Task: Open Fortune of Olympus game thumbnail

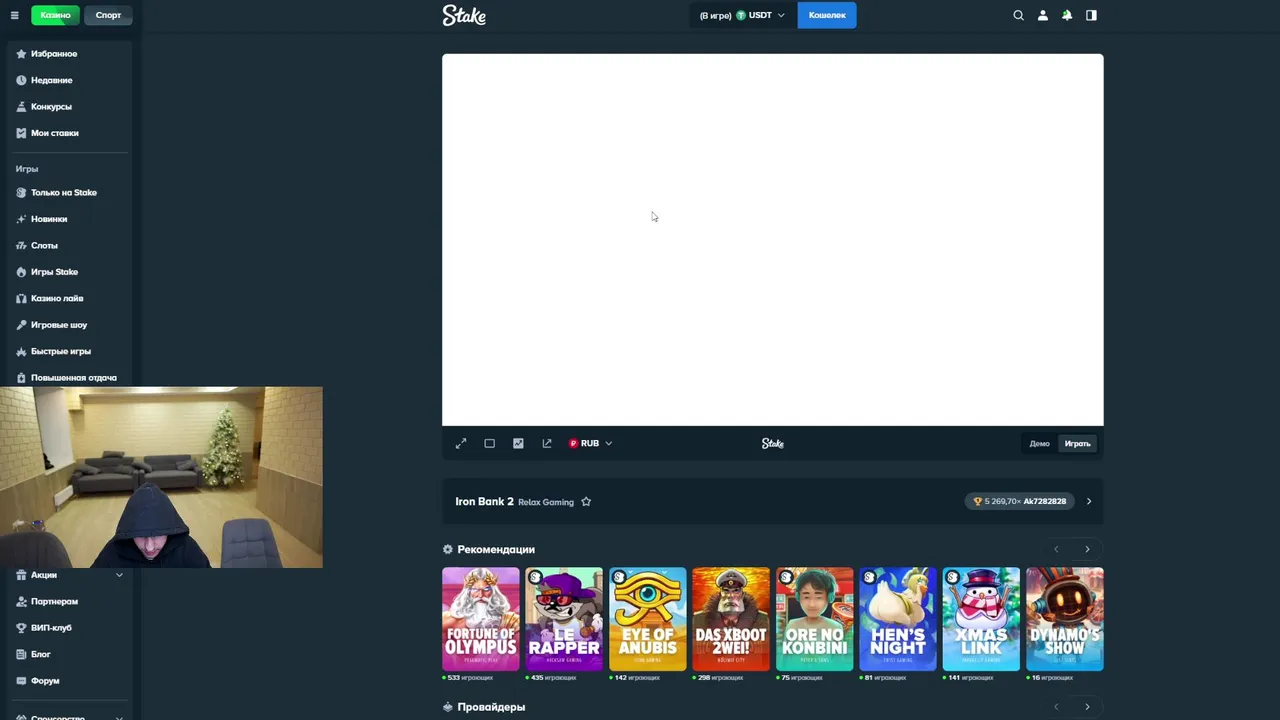Action: (481, 619)
